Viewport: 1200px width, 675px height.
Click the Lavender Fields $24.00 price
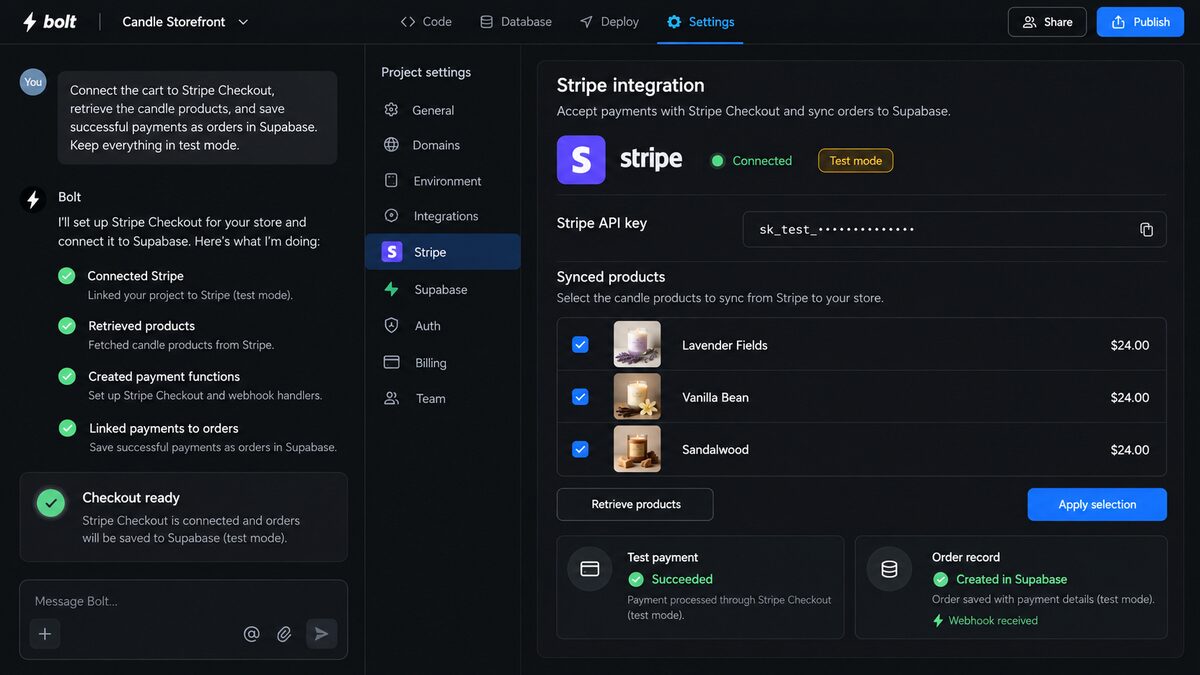[1129, 345]
